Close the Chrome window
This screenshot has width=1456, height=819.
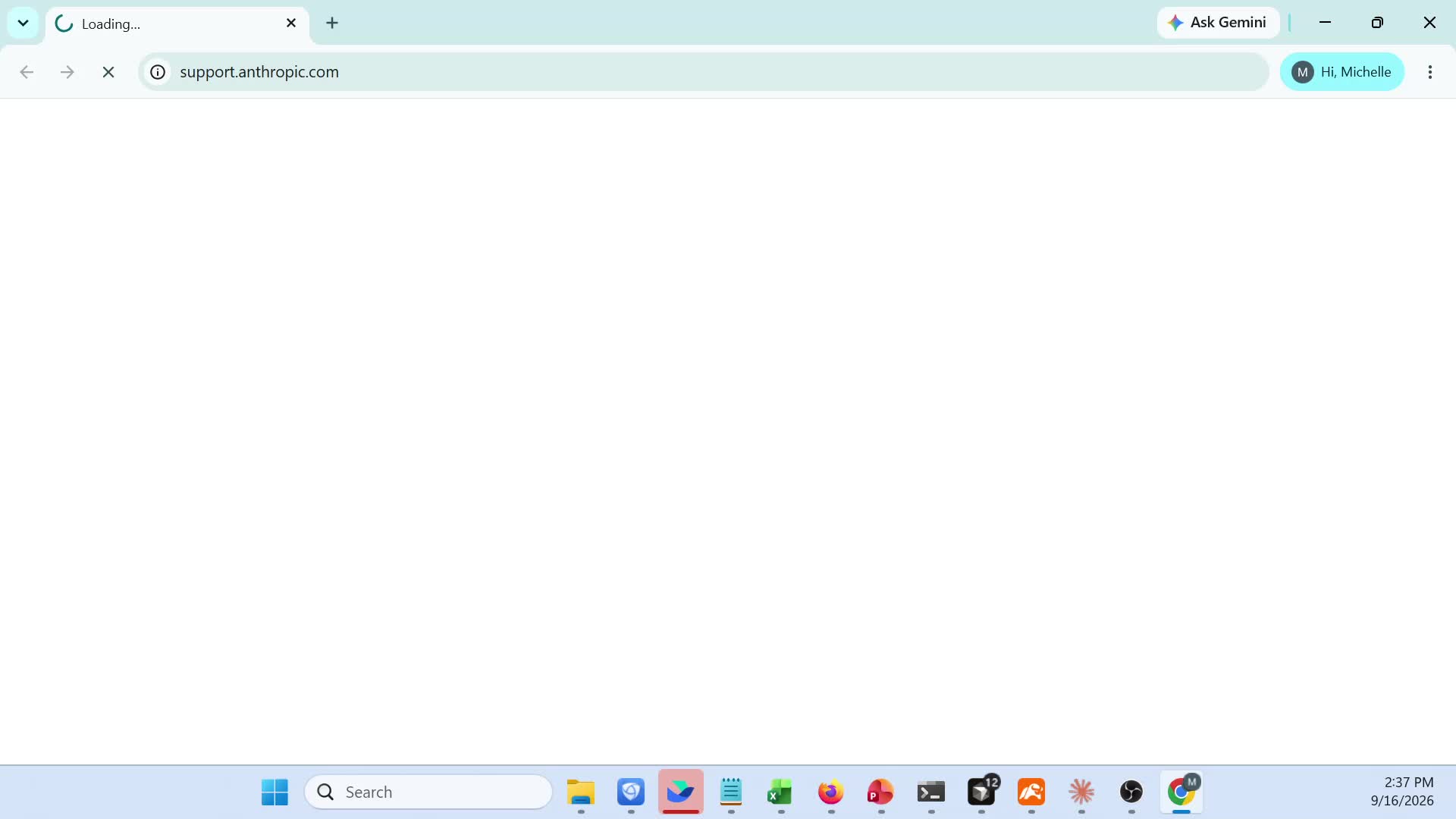coord(1429,23)
